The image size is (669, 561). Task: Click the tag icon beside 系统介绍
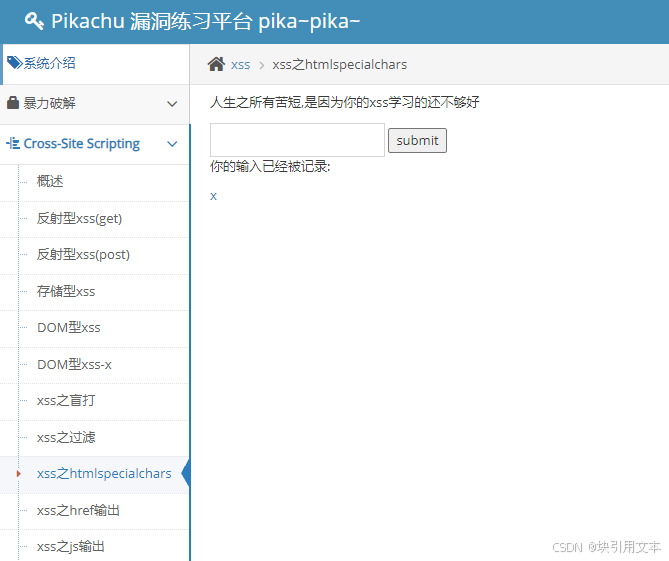coord(15,63)
